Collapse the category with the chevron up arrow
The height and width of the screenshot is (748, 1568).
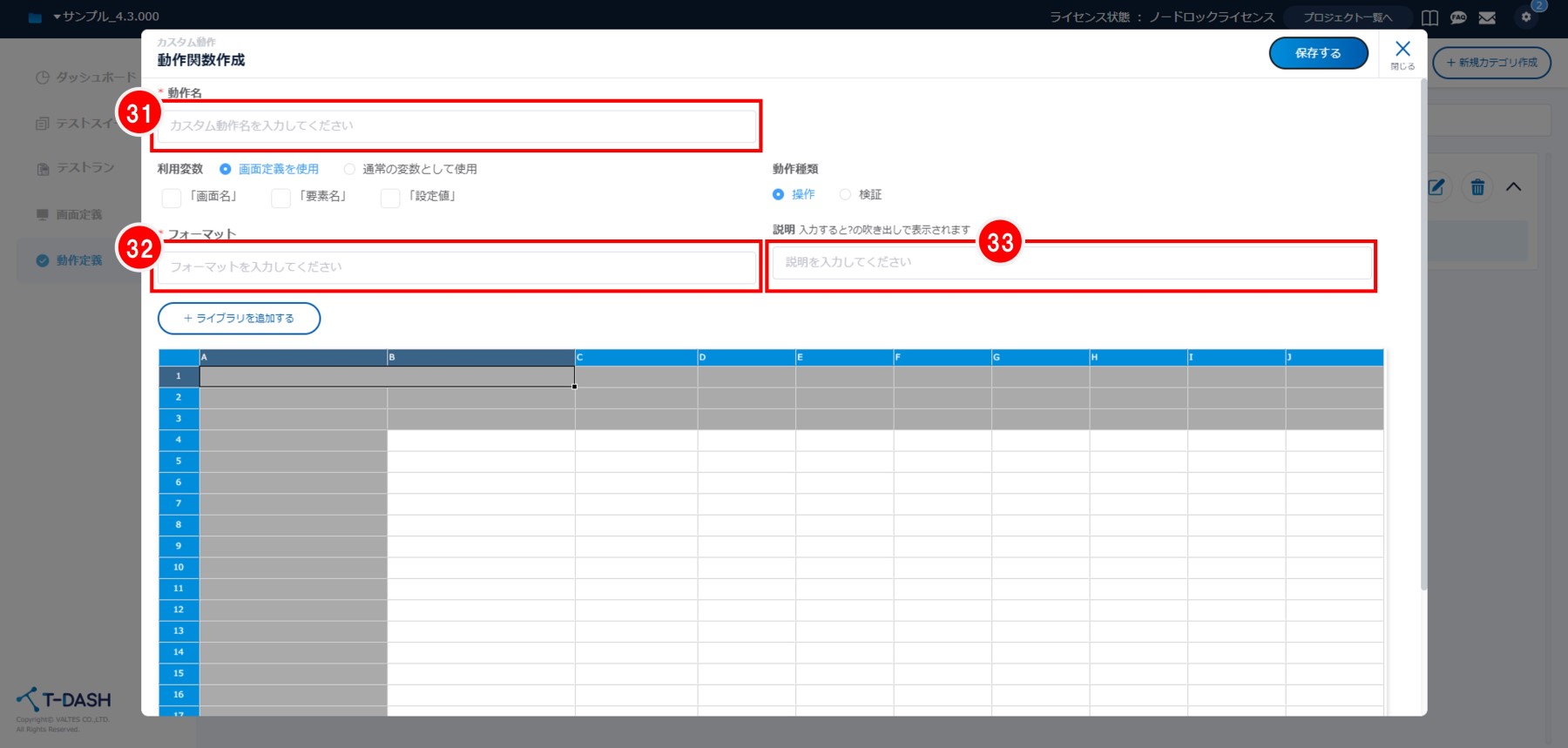(1514, 187)
